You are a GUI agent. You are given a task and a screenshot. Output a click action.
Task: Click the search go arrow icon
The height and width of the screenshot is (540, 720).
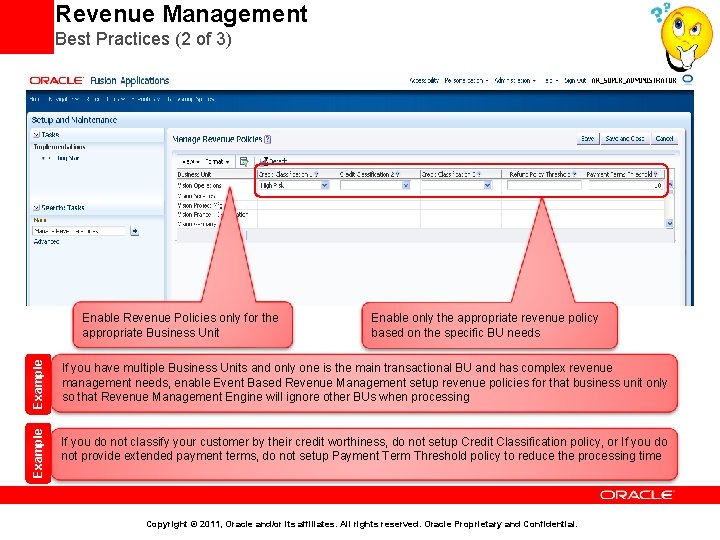tap(135, 231)
